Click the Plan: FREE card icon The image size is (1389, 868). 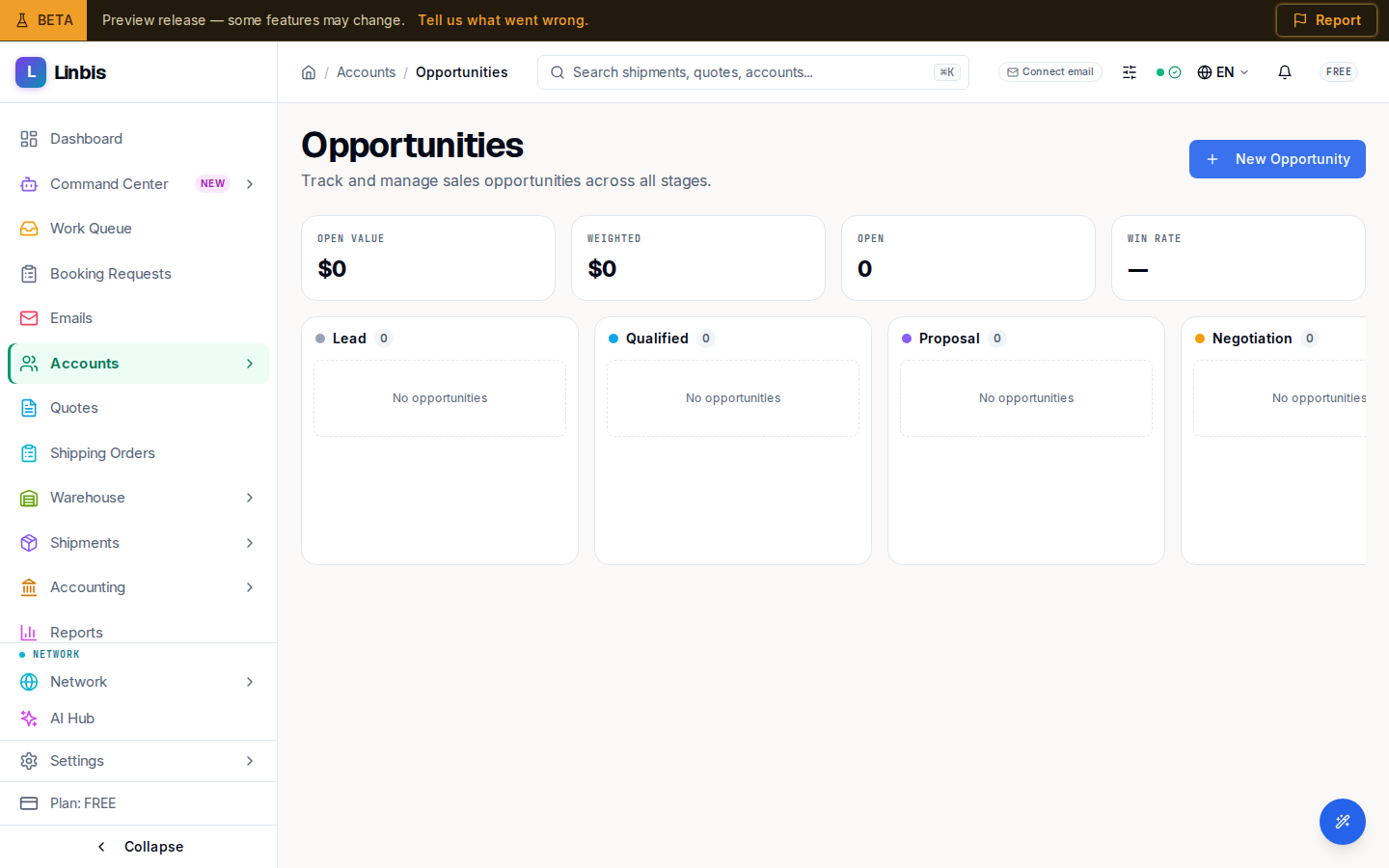tap(29, 803)
